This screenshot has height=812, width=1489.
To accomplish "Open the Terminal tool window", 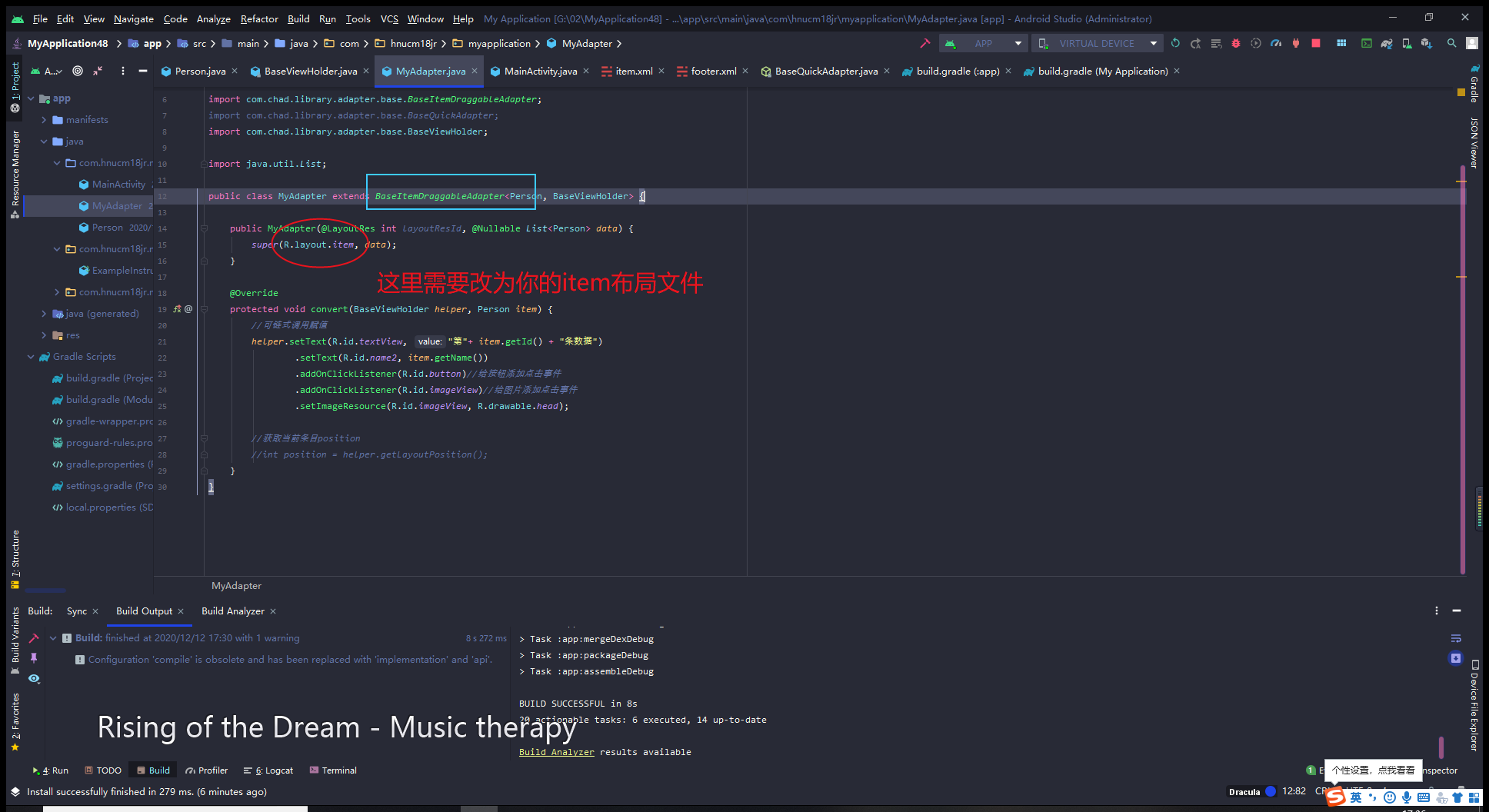I will point(333,770).
